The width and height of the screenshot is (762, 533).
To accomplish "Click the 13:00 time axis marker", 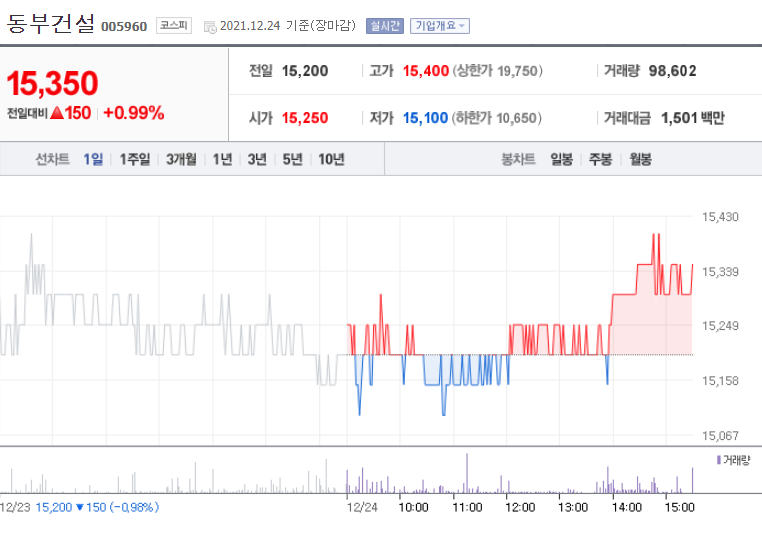I will [573, 507].
